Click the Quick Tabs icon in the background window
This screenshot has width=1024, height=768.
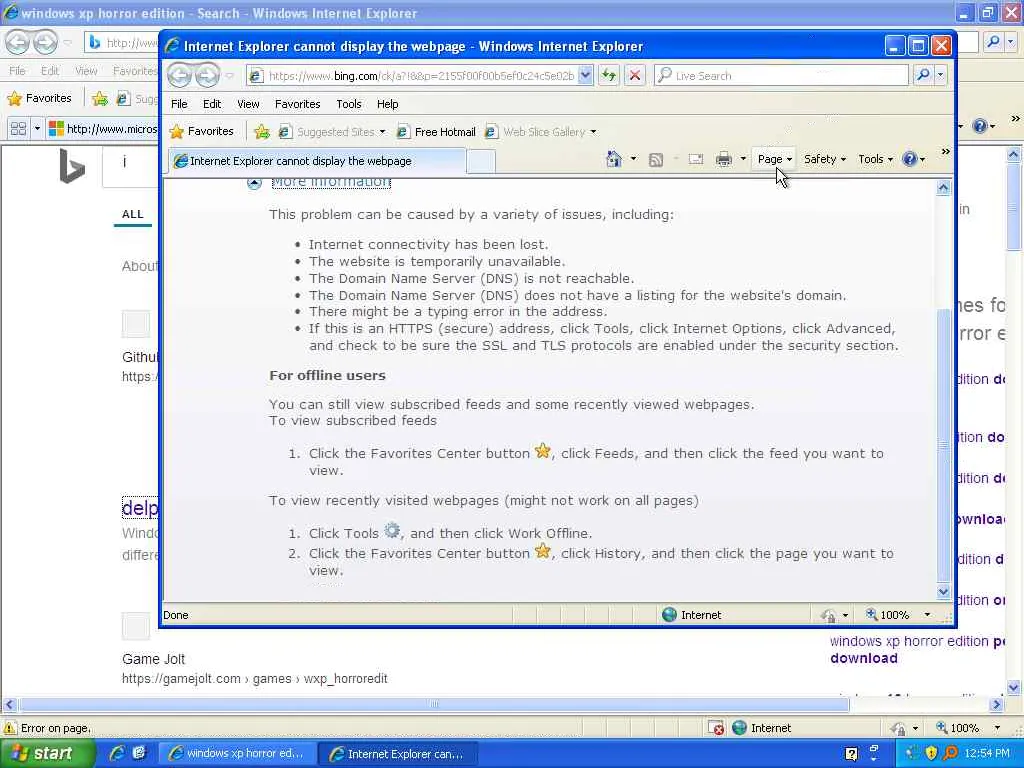[18, 128]
